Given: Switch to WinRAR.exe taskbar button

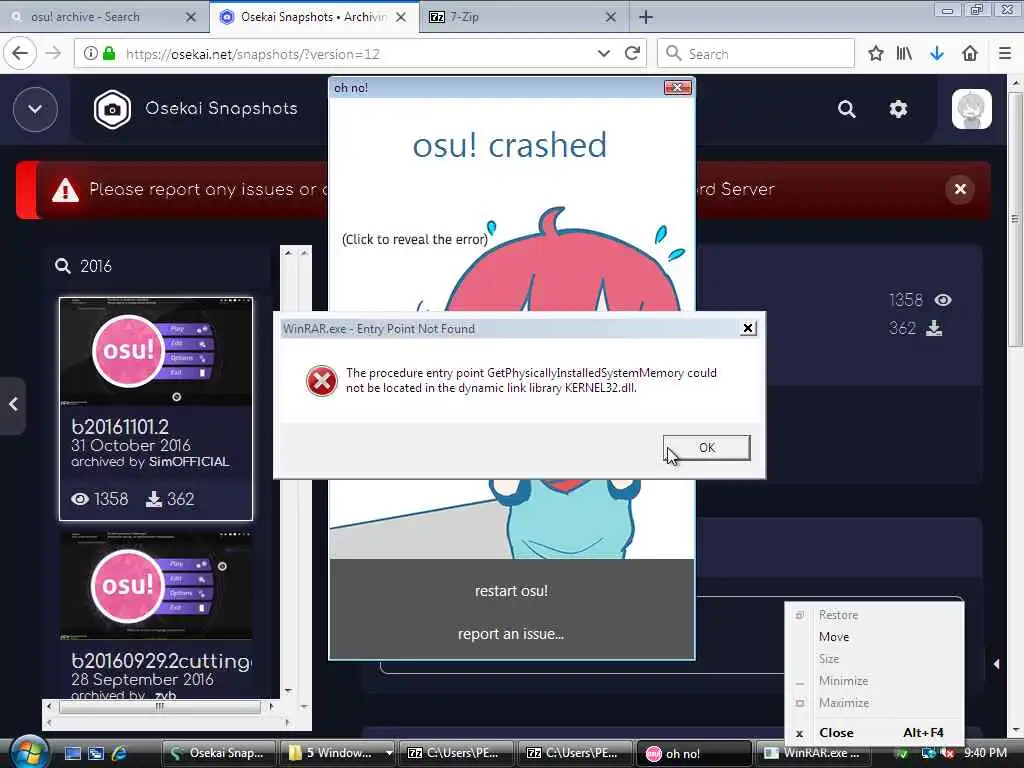Looking at the screenshot, I should point(813,753).
